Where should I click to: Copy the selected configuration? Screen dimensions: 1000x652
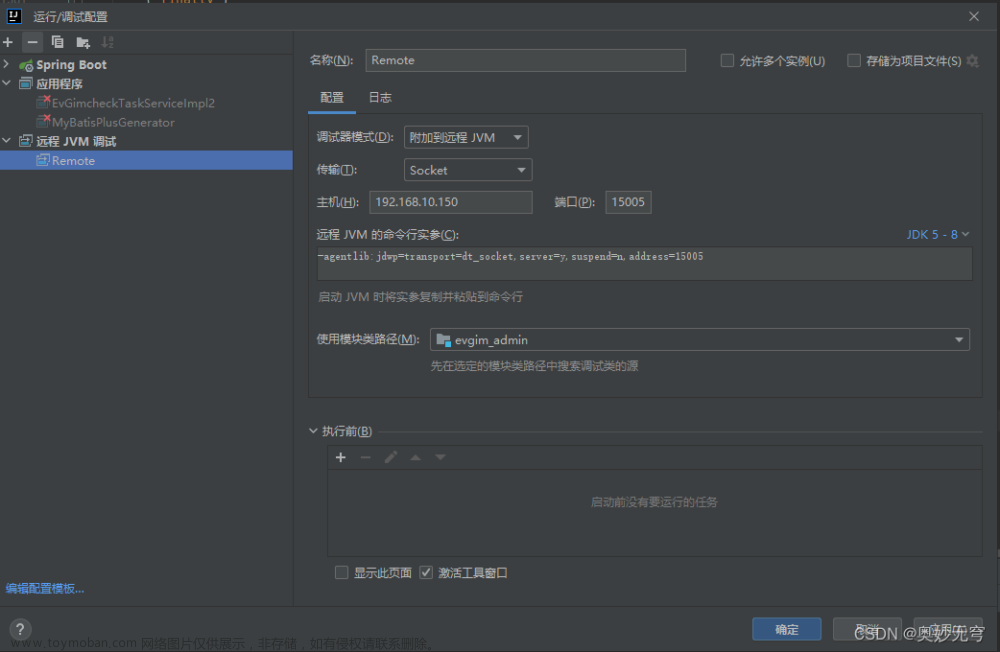click(57, 42)
